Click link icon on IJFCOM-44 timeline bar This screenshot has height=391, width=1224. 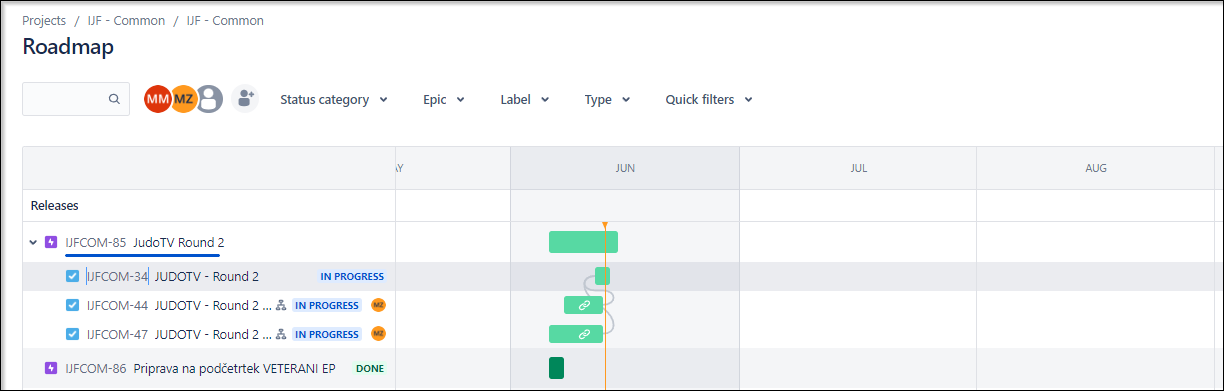pos(584,305)
